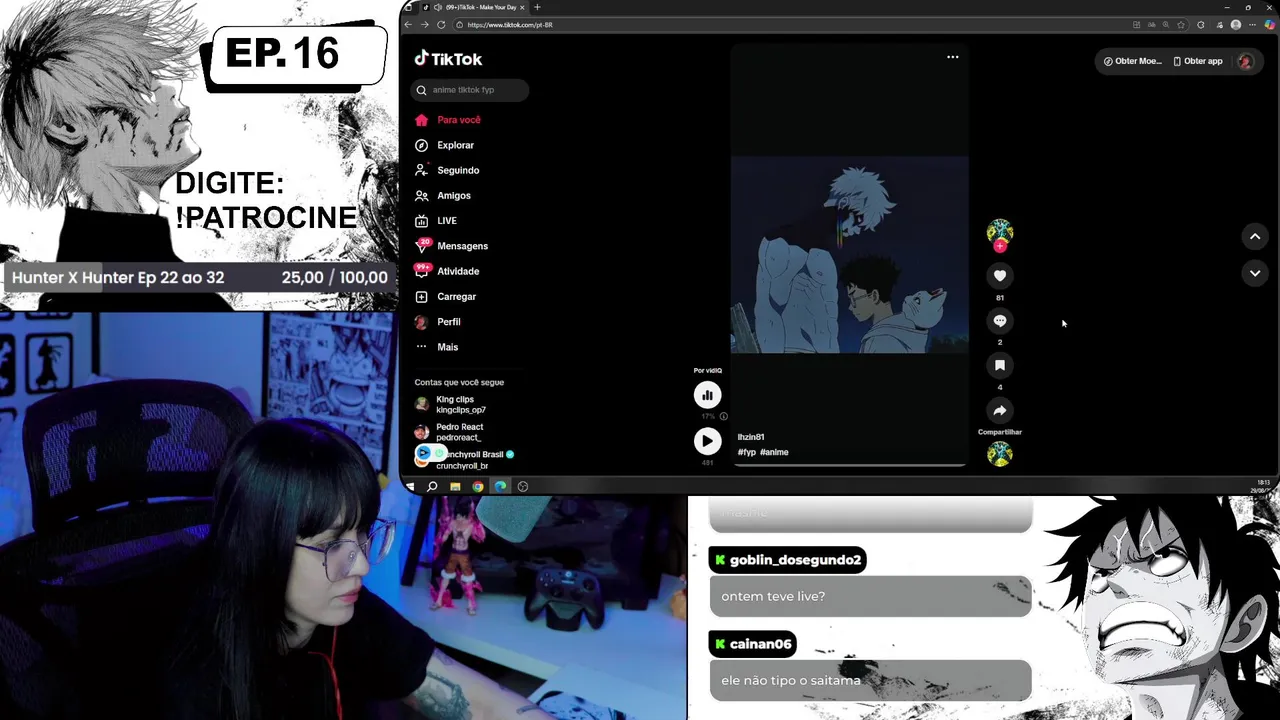Viewport: 1280px width, 720px height.
Task: Open King clips followed account
Action: [452, 404]
